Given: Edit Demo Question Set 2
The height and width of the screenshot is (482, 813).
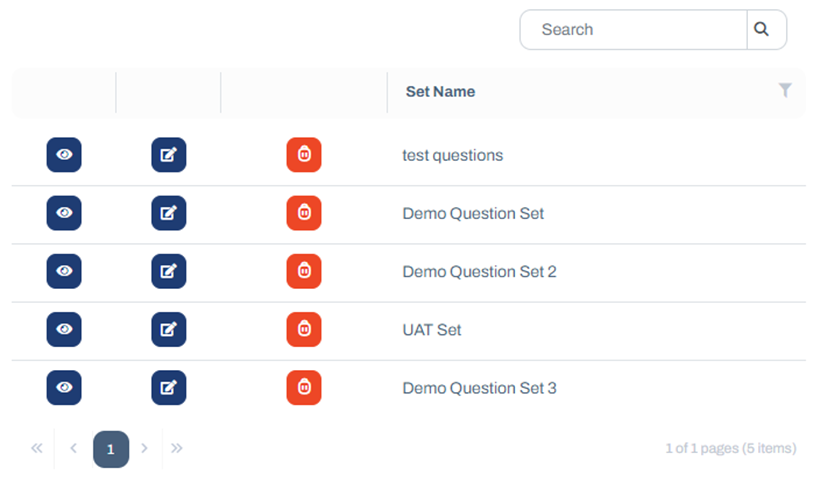Looking at the screenshot, I should point(169,271).
